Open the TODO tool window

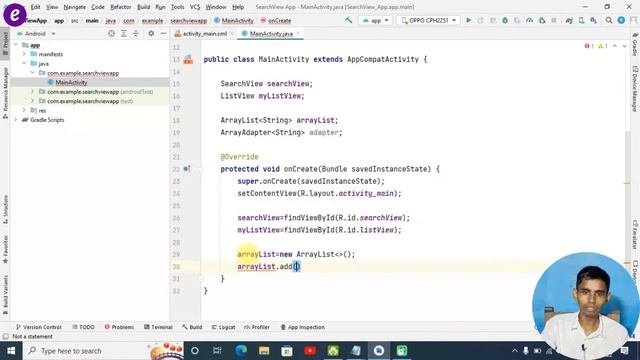[x=83, y=327]
